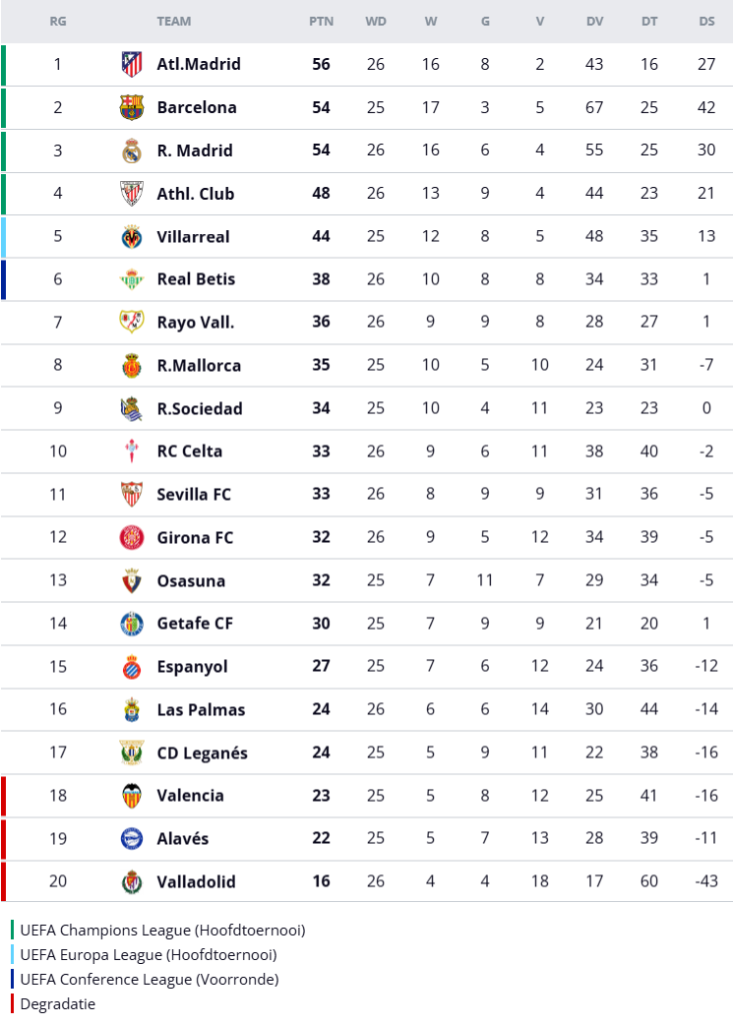Open the Athl. Club team link
This screenshot has height=1024, width=733.
195,193
